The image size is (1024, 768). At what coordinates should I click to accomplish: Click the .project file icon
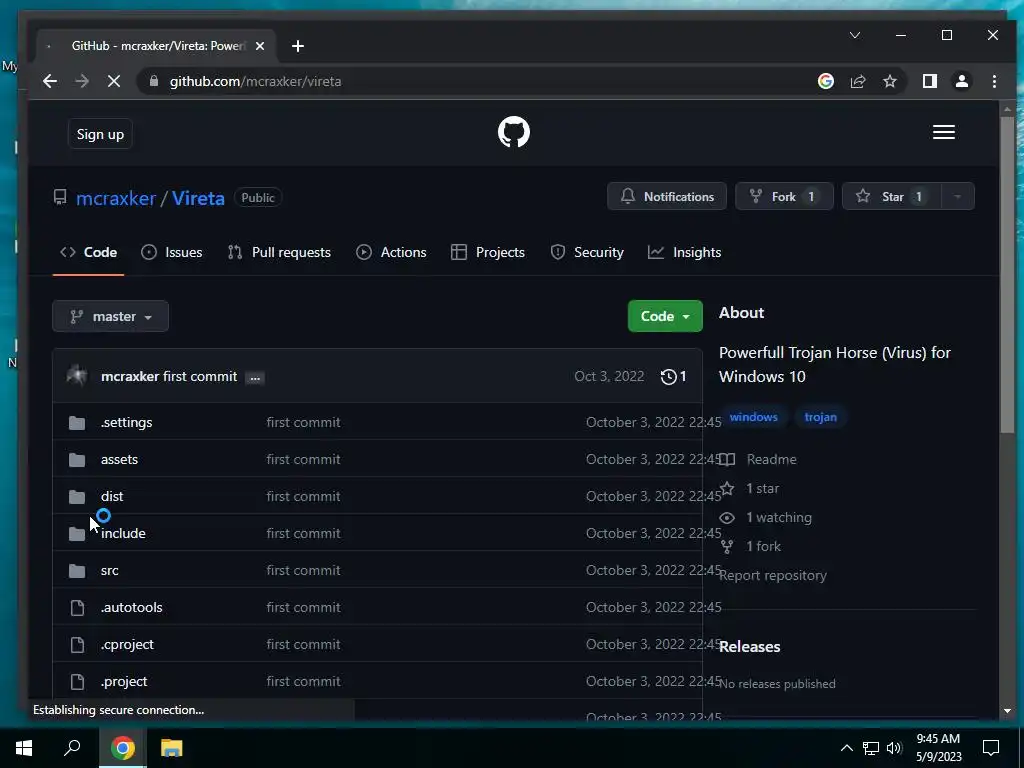[x=77, y=682]
